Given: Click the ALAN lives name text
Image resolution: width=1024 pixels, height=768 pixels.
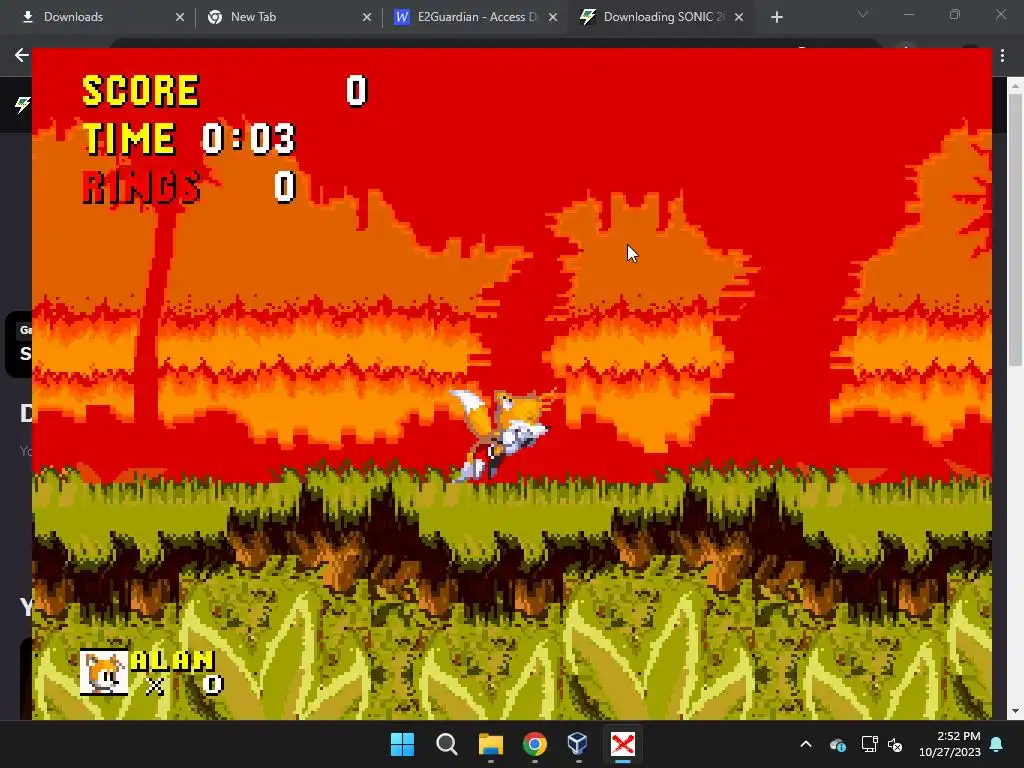Looking at the screenshot, I should [x=172, y=661].
